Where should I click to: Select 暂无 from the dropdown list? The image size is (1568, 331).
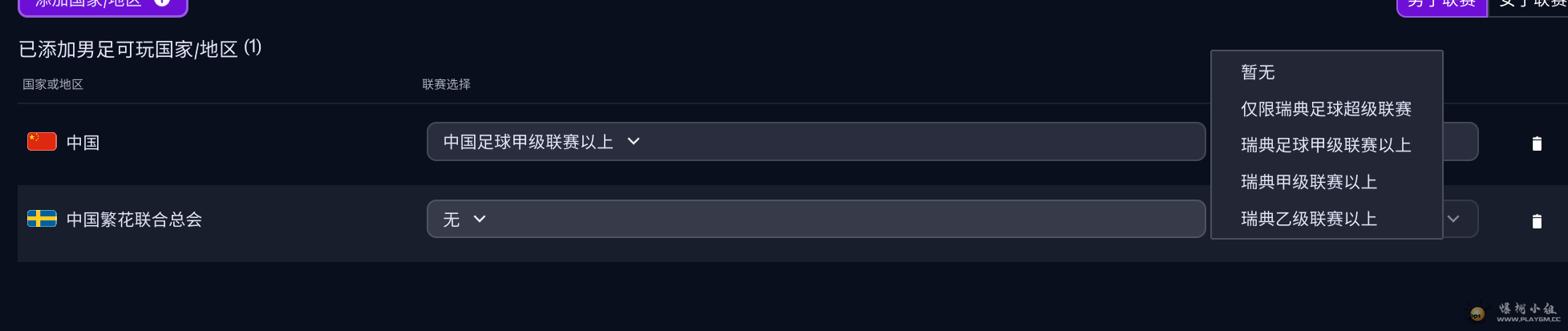(x=1258, y=73)
